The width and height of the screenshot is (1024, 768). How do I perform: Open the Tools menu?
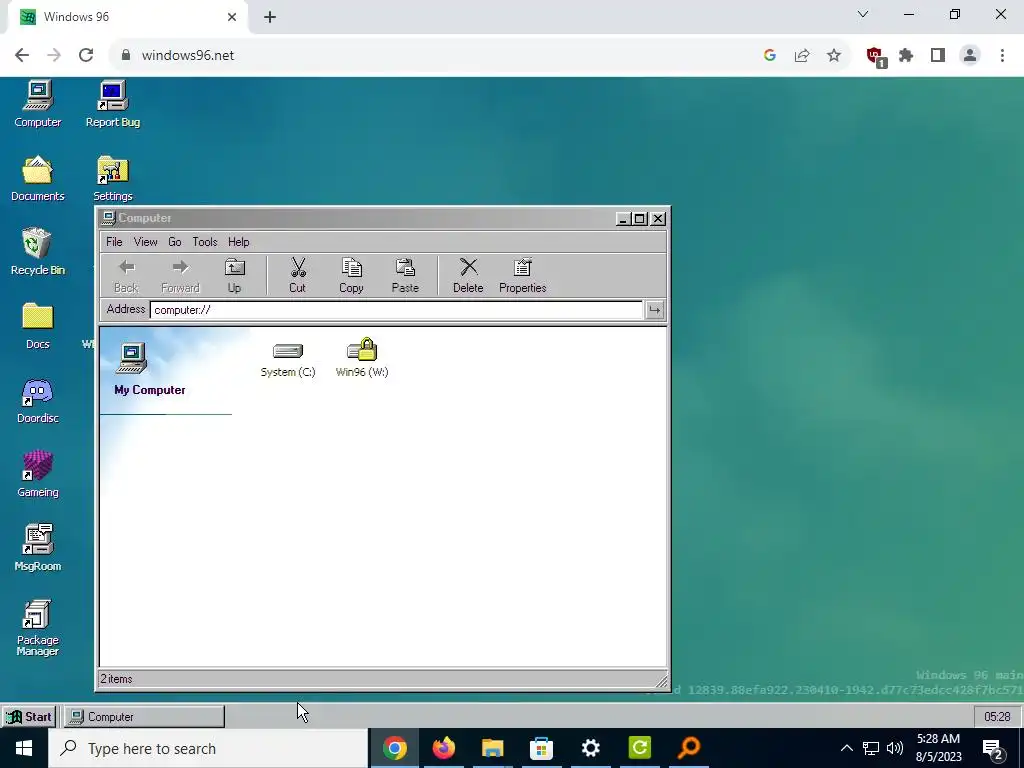pyautogui.click(x=205, y=242)
